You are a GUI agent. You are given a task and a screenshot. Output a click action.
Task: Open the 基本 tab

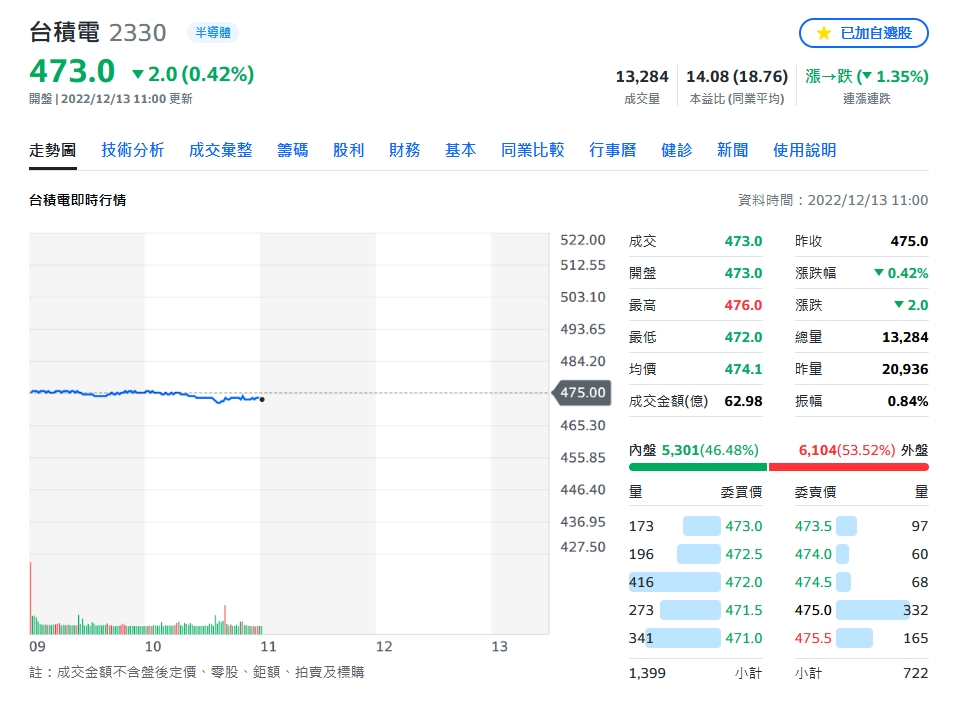click(460, 150)
